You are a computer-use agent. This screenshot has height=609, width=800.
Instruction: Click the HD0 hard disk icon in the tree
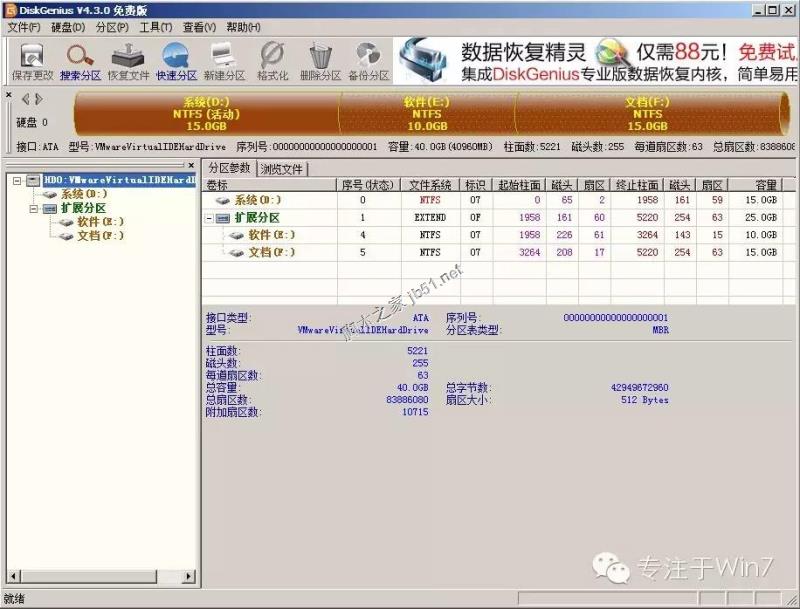[x=33, y=180]
